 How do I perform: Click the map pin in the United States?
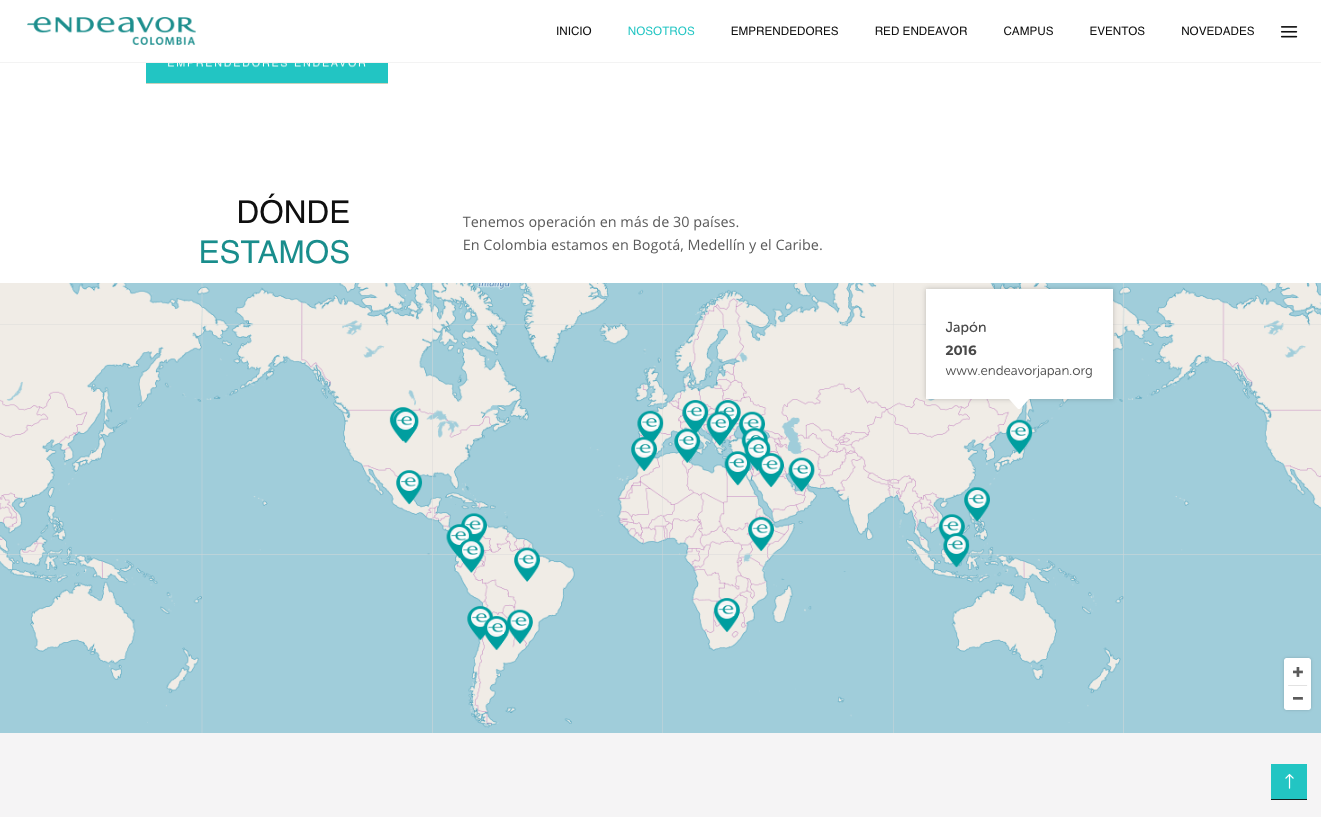click(x=404, y=423)
